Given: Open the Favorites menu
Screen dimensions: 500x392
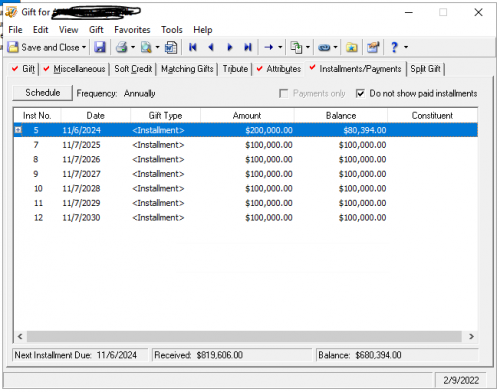Looking at the screenshot, I should click(x=132, y=30).
